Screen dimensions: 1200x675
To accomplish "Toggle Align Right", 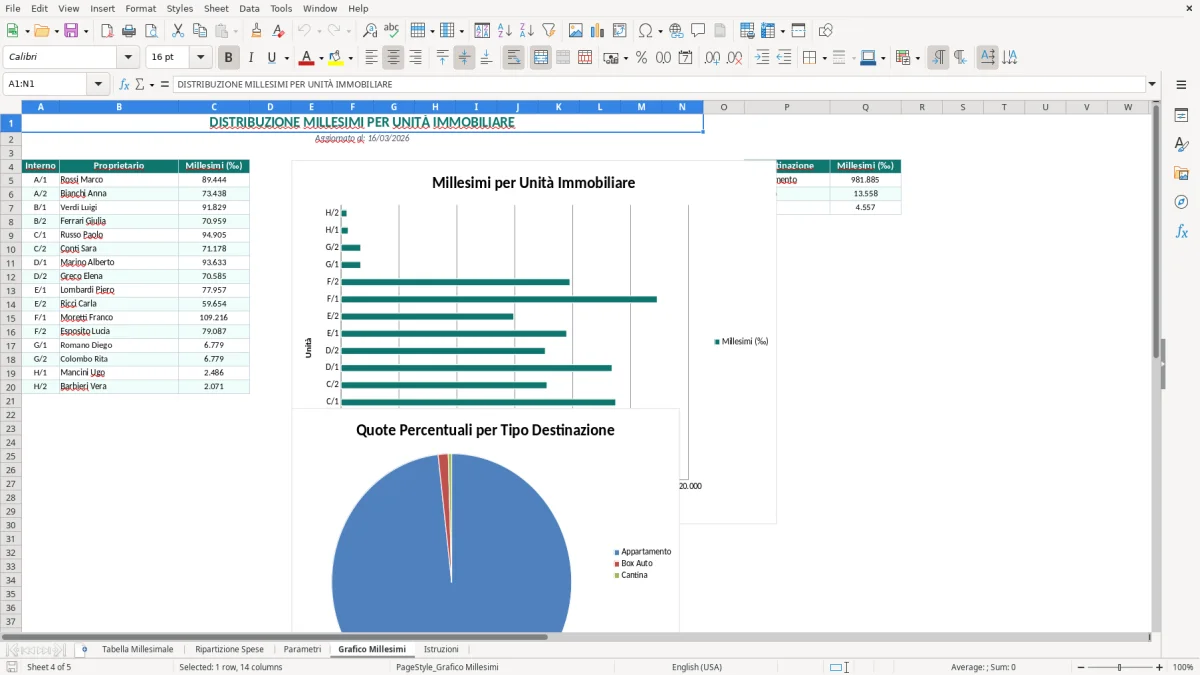I will click(416, 58).
